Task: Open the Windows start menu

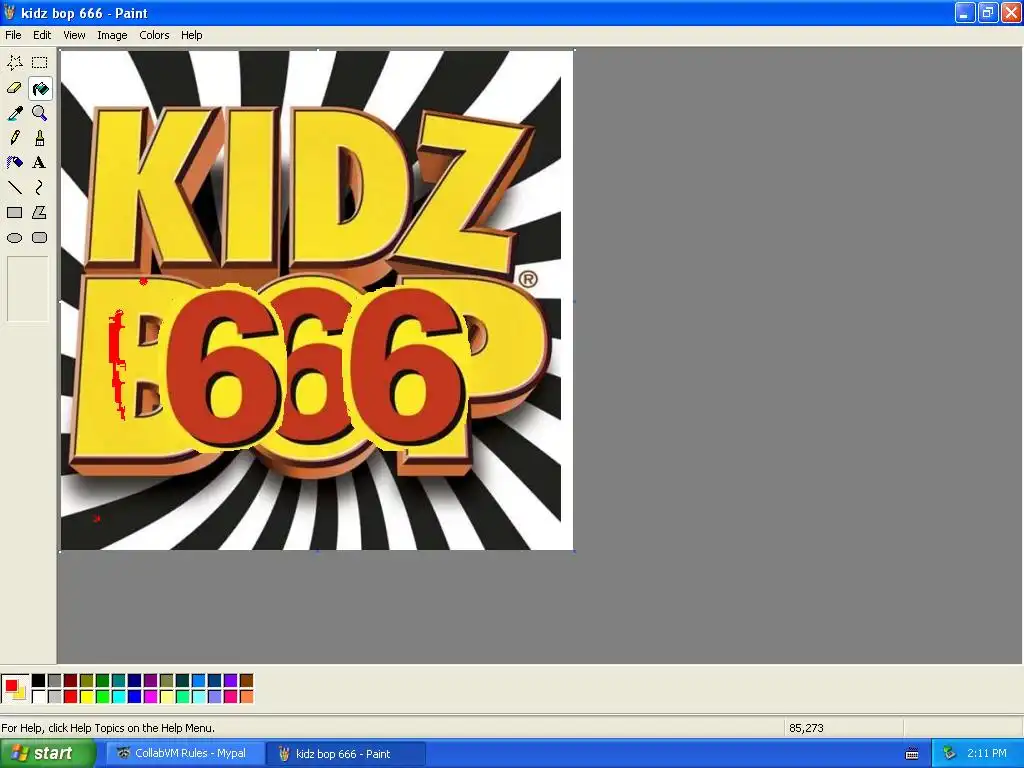Action: pyautogui.click(x=48, y=754)
